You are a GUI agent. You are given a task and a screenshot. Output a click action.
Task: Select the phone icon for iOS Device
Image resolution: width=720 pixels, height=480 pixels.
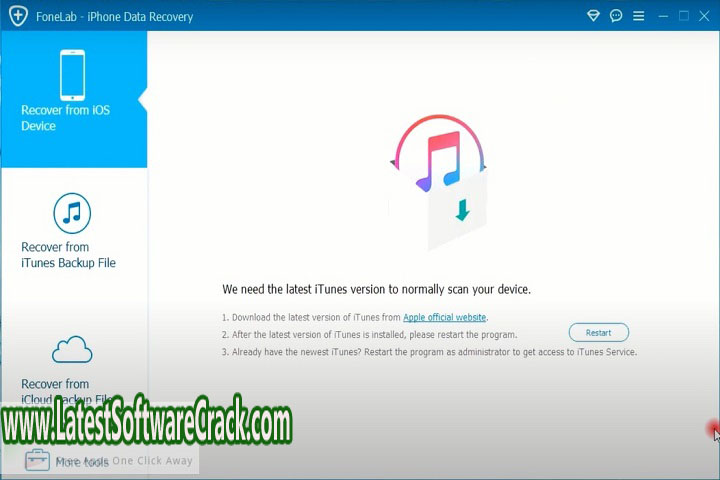click(72, 75)
